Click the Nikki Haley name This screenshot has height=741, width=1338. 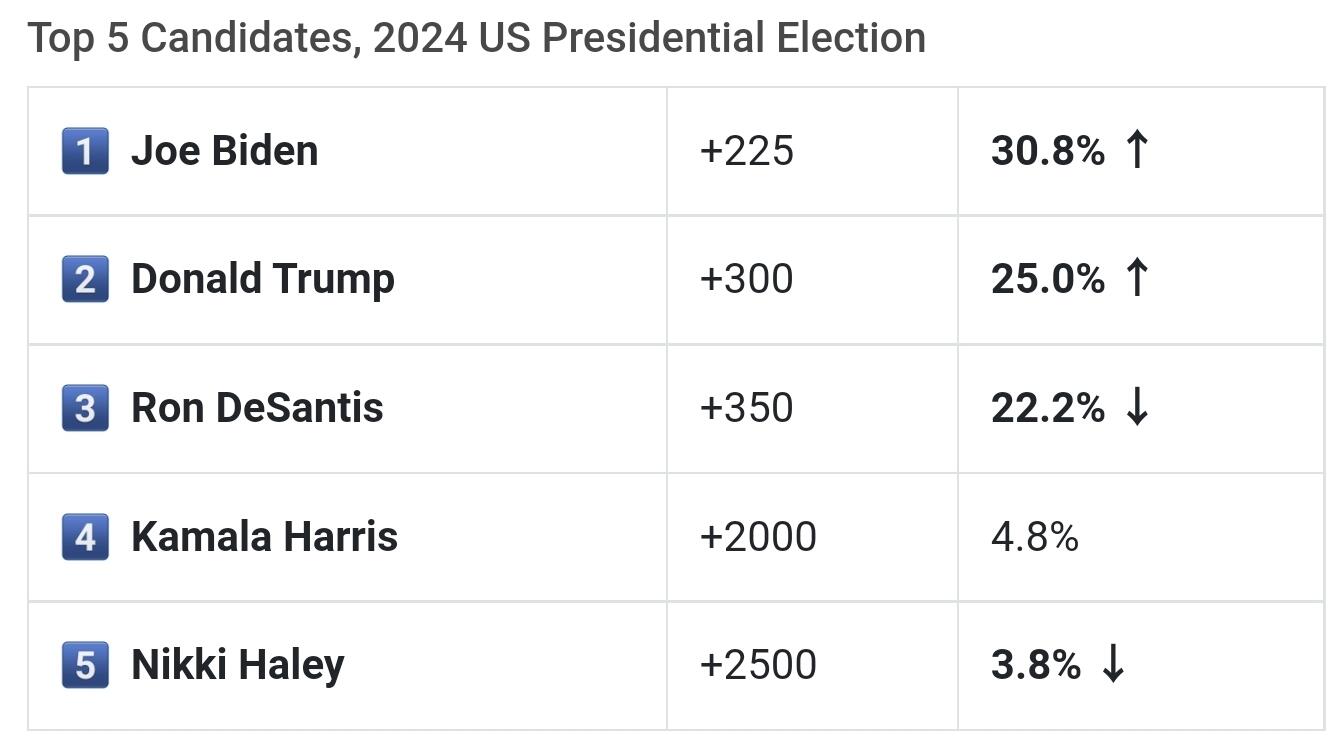[238, 665]
